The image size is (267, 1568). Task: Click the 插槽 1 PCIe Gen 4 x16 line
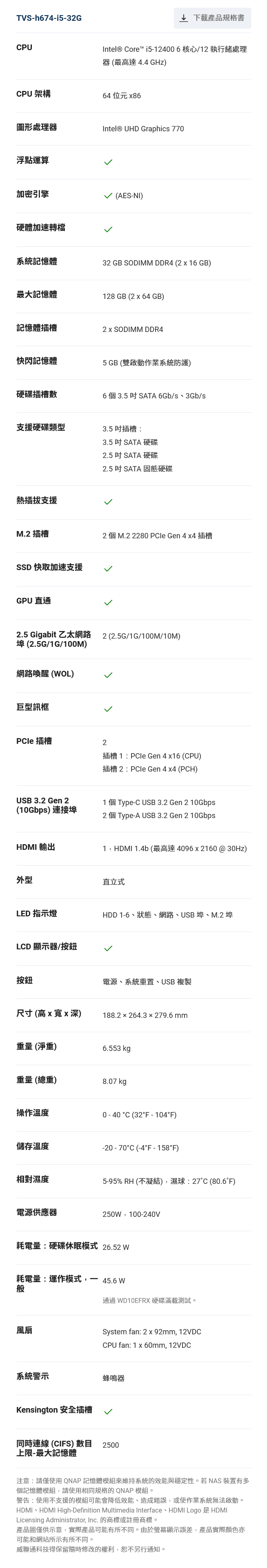pyautogui.click(x=151, y=756)
